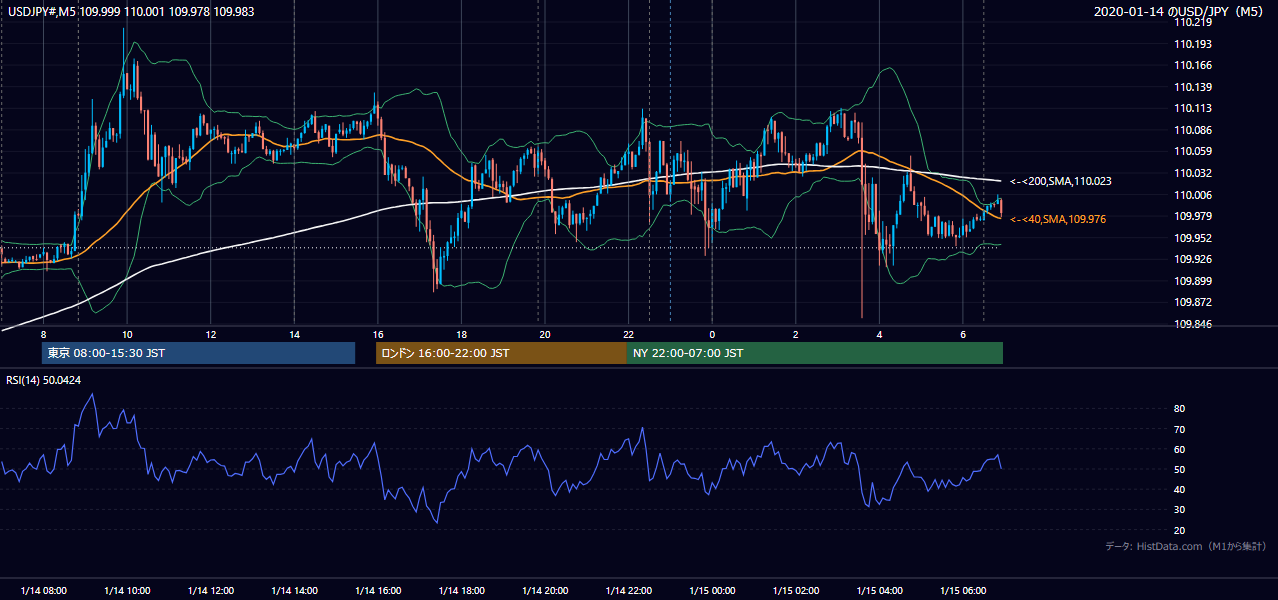
Task: Click the hour label 22 under the price chart
Action: click(x=629, y=334)
